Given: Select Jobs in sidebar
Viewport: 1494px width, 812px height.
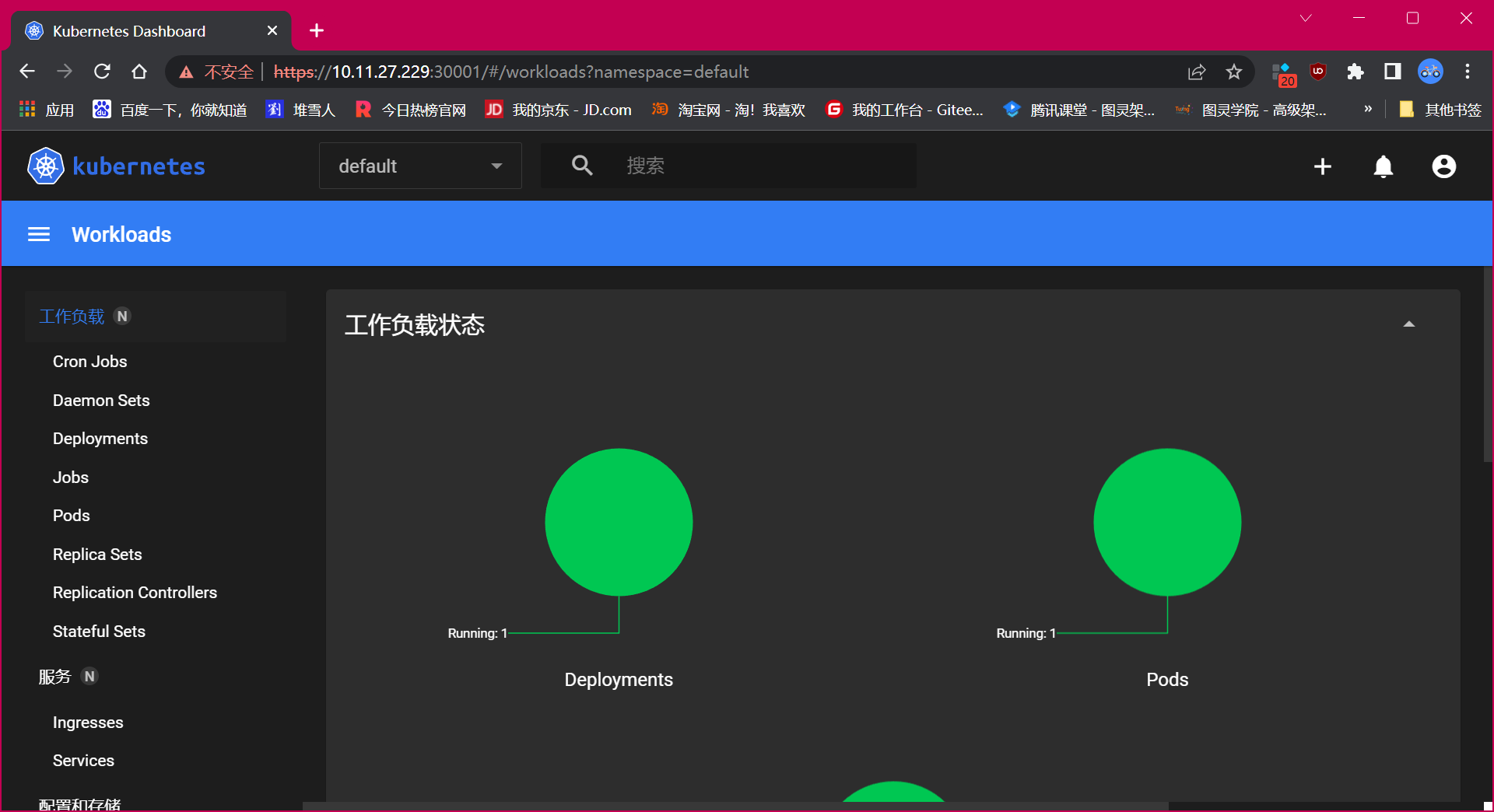Looking at the screenshot, I should coord(71,478).
